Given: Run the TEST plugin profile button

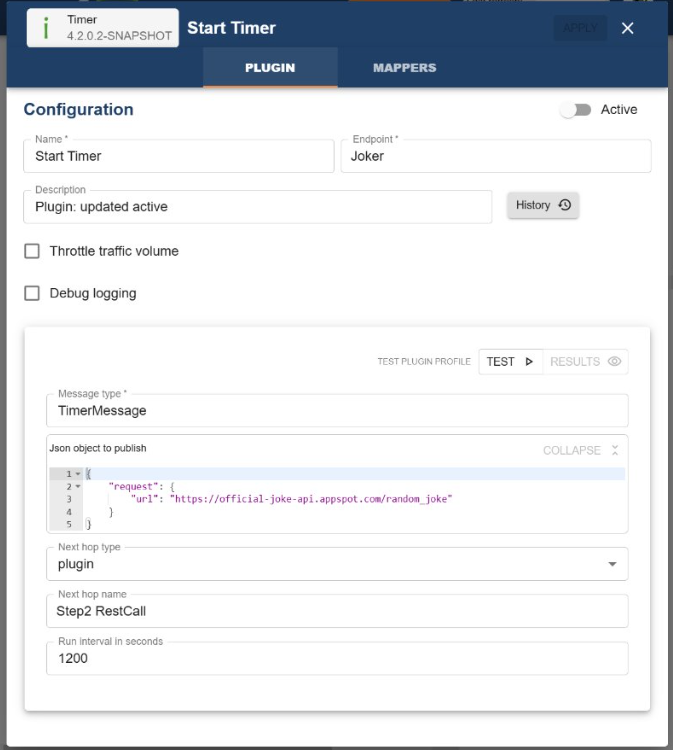Looking at the screenshot, I should pyautogui.click(x=510, y=362).
